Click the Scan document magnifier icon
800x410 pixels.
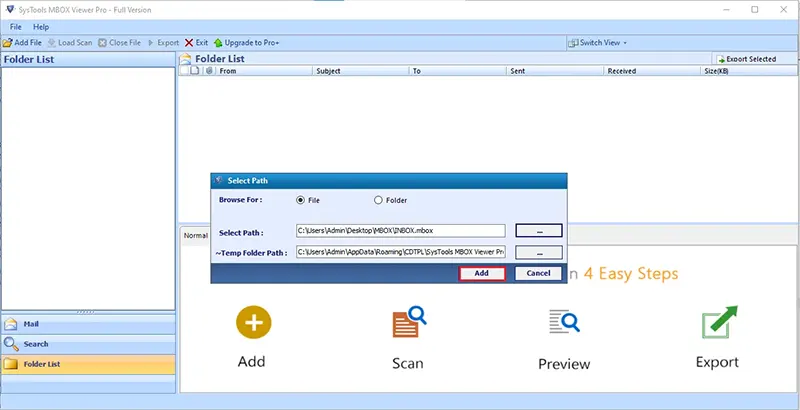point(409,322)
